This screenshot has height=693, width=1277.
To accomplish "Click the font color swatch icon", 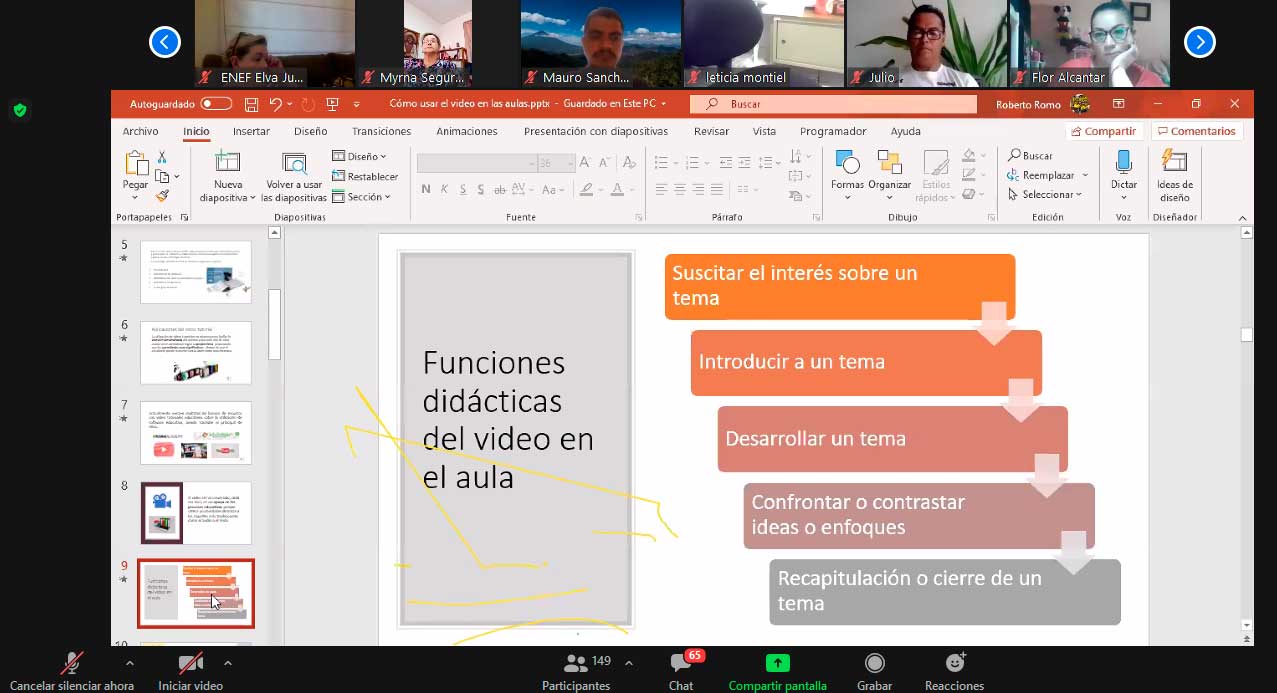I will click(618, 190).
